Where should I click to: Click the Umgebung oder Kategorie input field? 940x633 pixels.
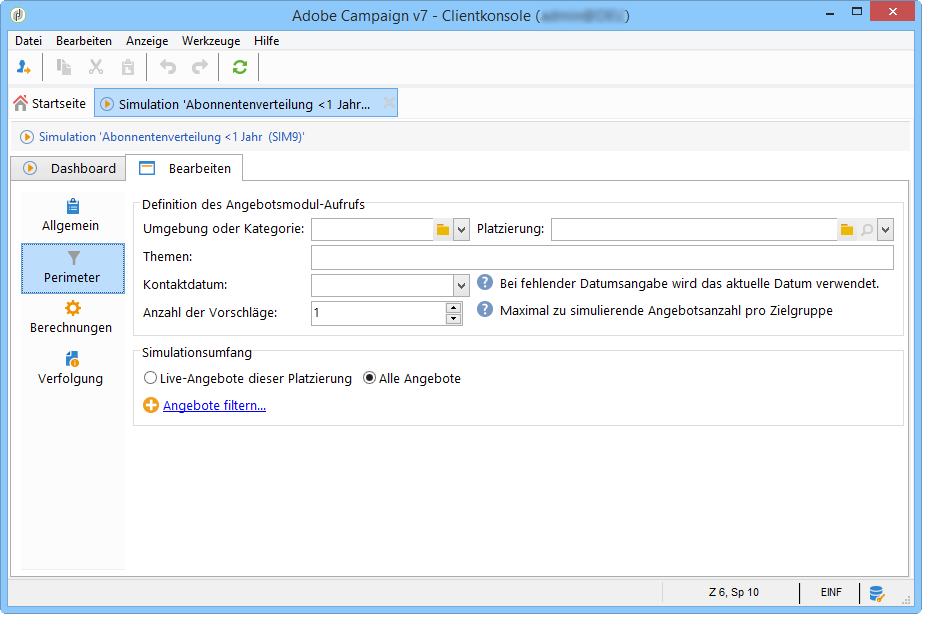[372, 229]
